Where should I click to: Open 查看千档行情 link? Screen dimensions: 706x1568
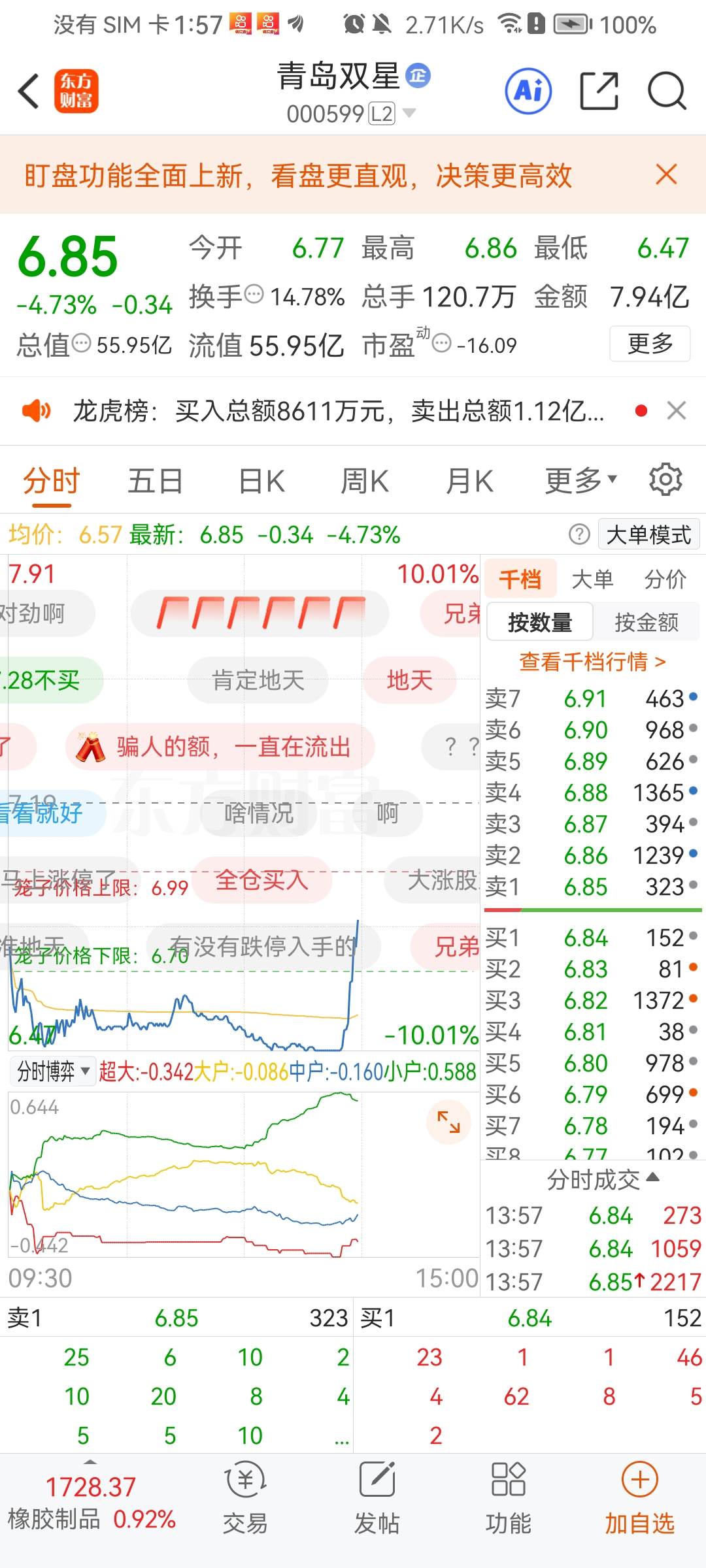[x=592, y=661]
